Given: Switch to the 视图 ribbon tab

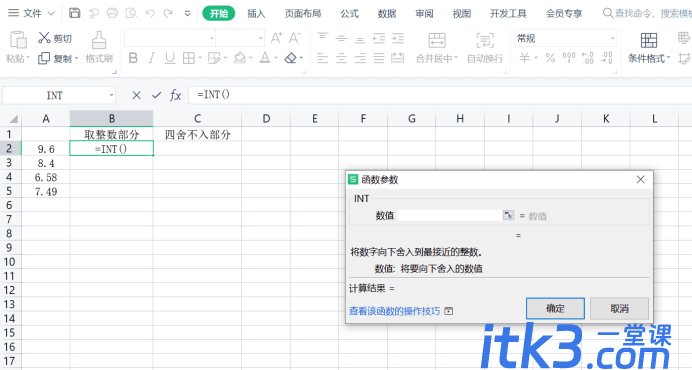Looking at the screenshot, I should (462, 14).
